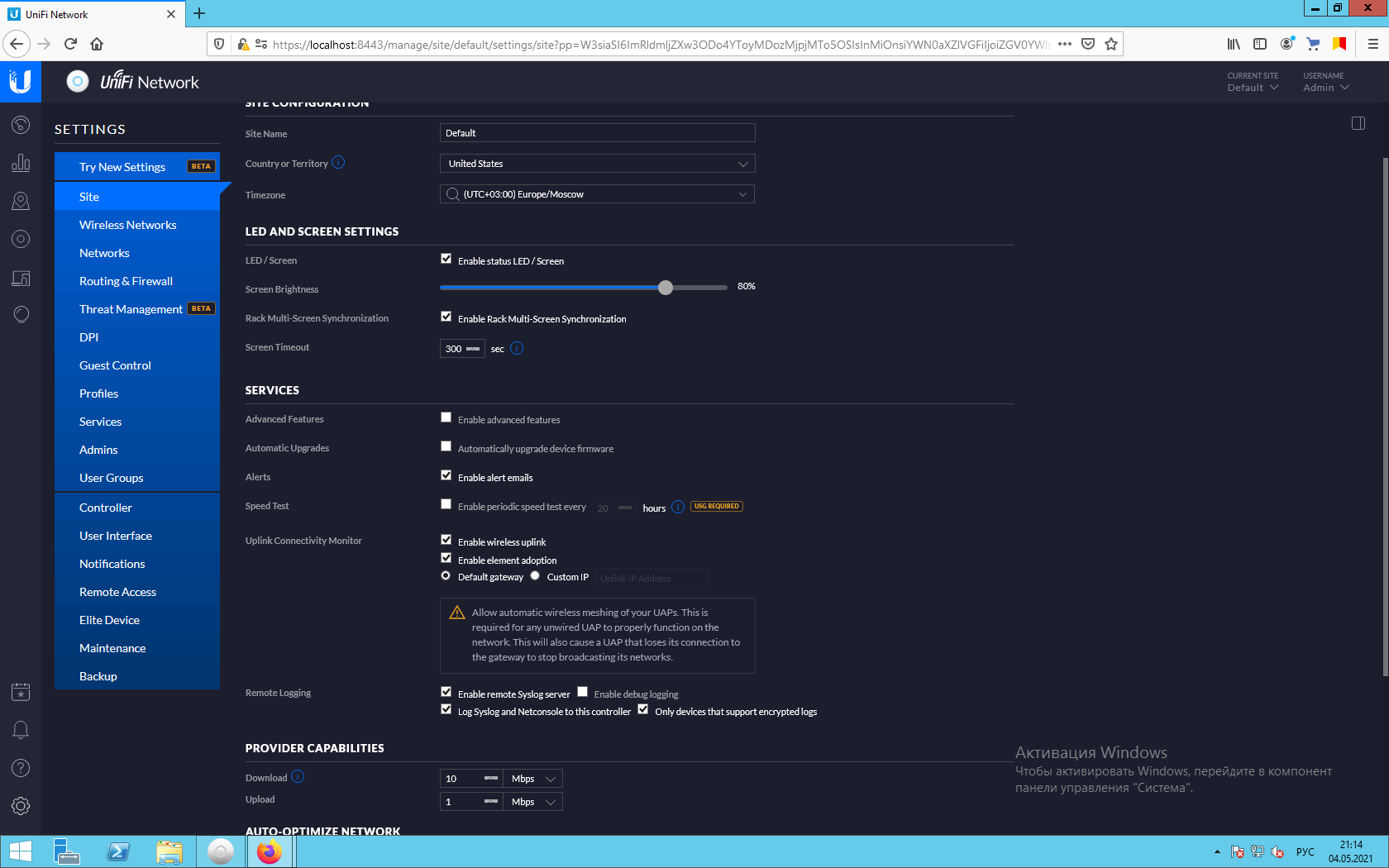
Task: Open the Devices target icon
Action: [21, 239]
